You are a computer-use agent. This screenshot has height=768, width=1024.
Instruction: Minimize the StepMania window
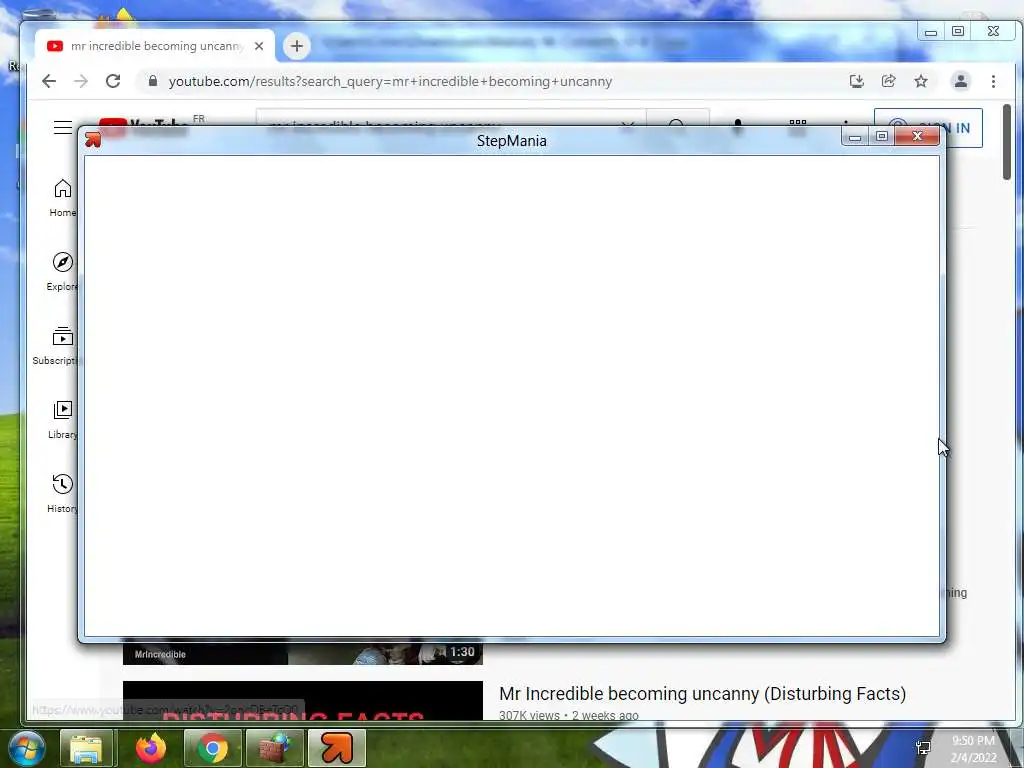click(855, 136)
